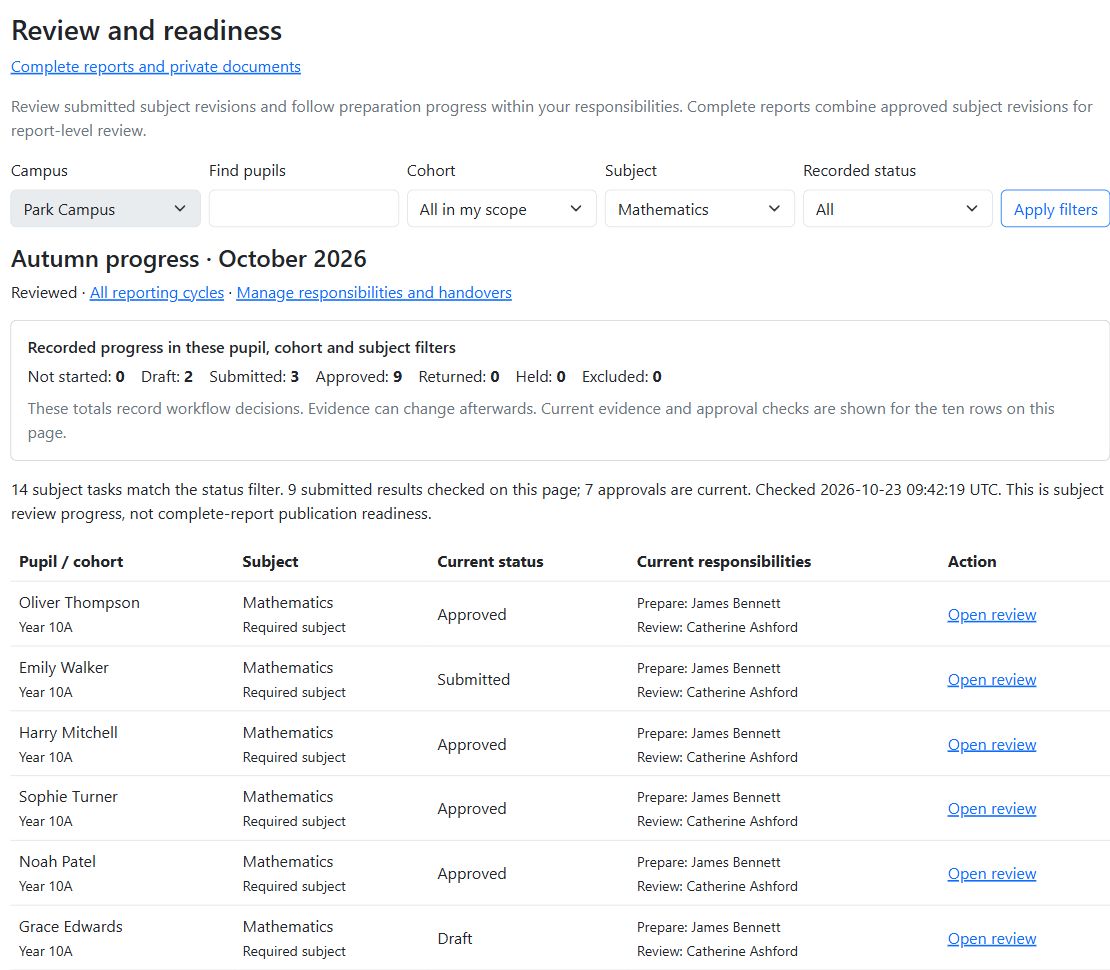Click the Action column header

pyautogui.click(x=972, y=561)
